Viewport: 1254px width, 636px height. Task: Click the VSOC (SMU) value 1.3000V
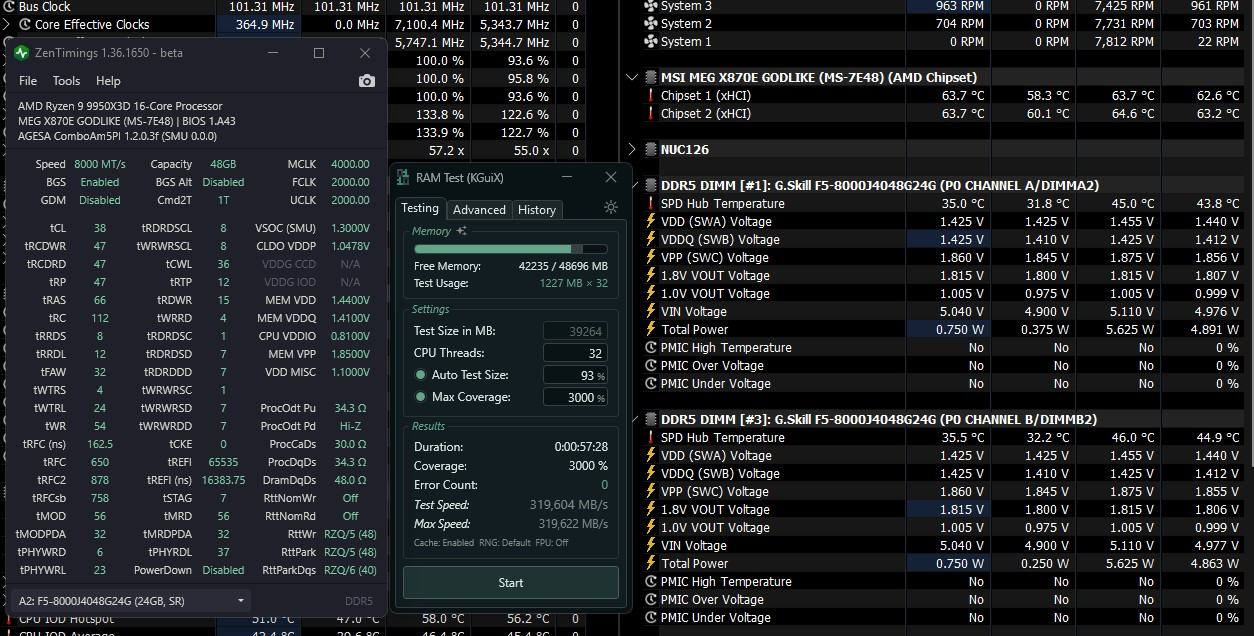(348, 228)
